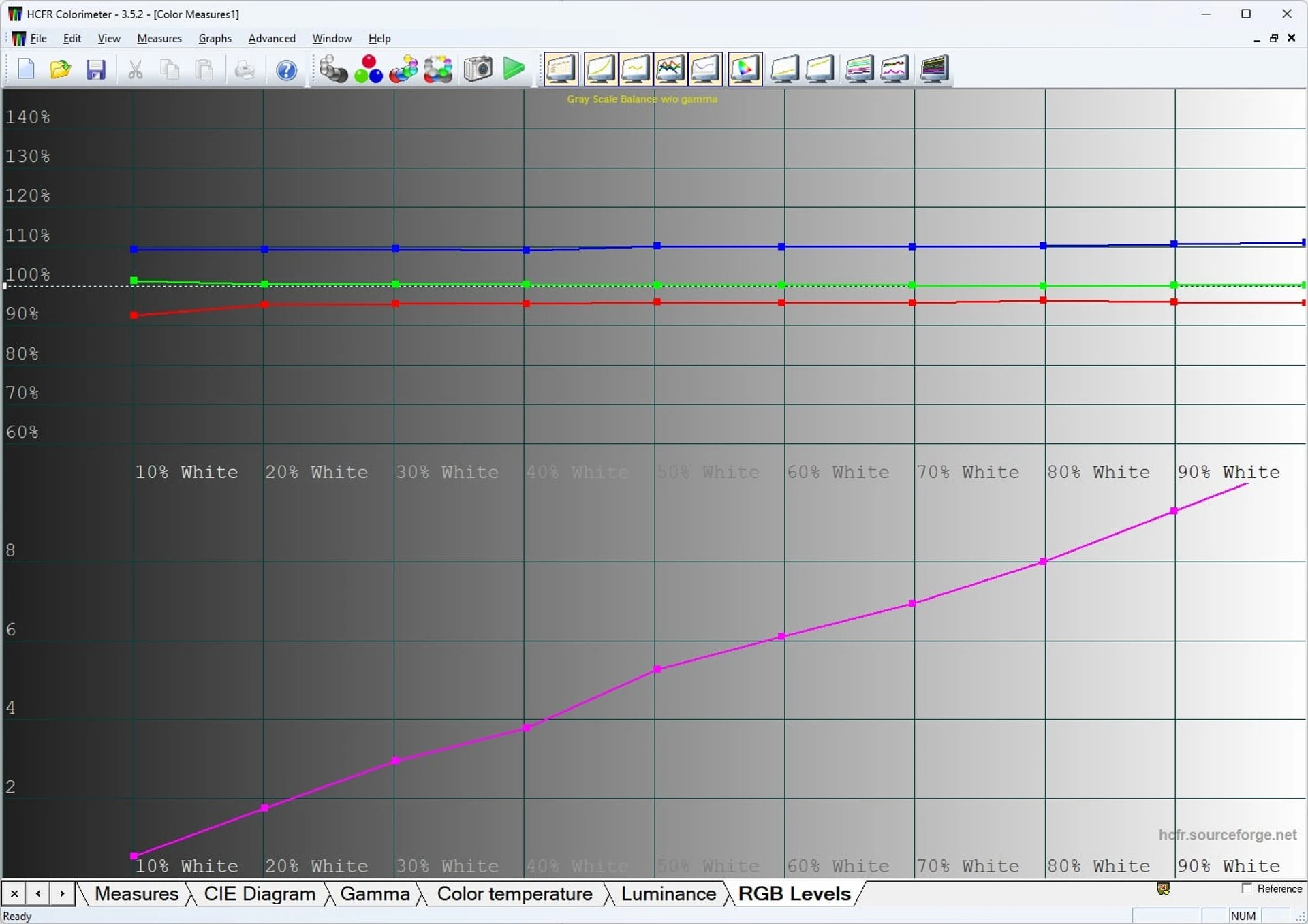Screen dimensions: 1308x924
Task: Show CIE diagram view monitor icon
Action: coord(745,69)
